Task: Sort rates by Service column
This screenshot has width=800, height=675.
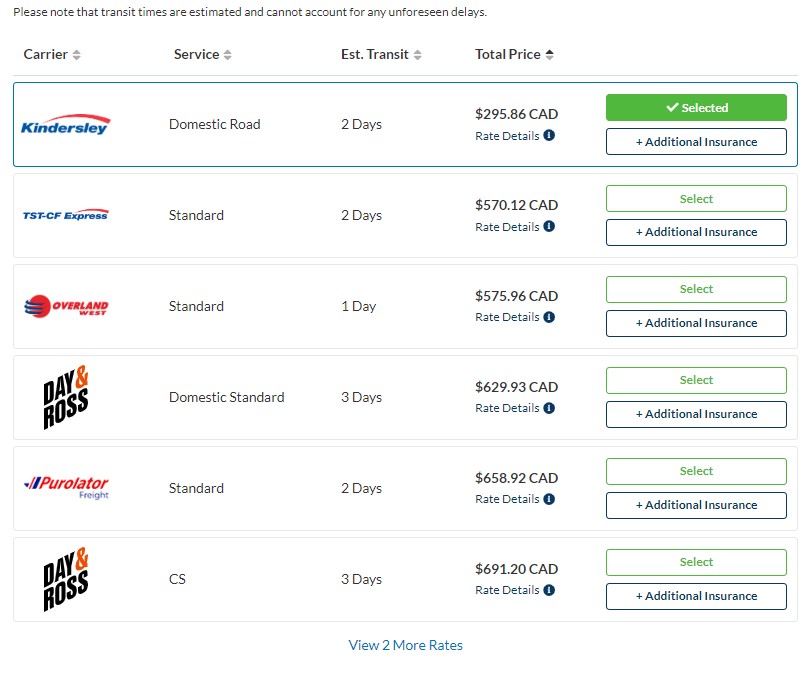Action: [203, 54]
